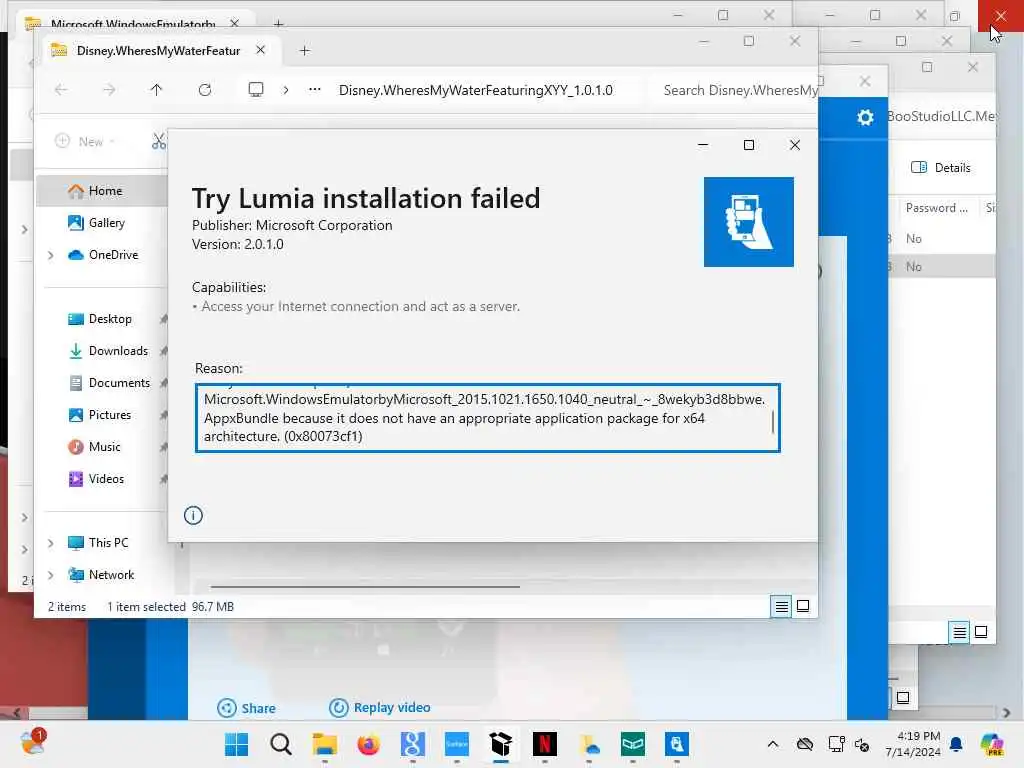This screenshot has width=1024, height=768.
Task: Open the Try Lumia taskbar icon
Action: (677, 744)
